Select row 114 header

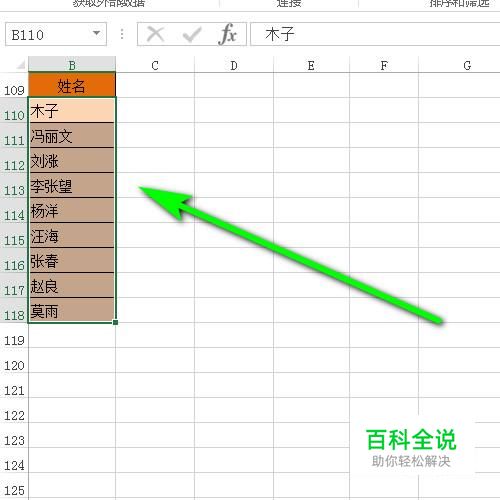tap(14, 210)
